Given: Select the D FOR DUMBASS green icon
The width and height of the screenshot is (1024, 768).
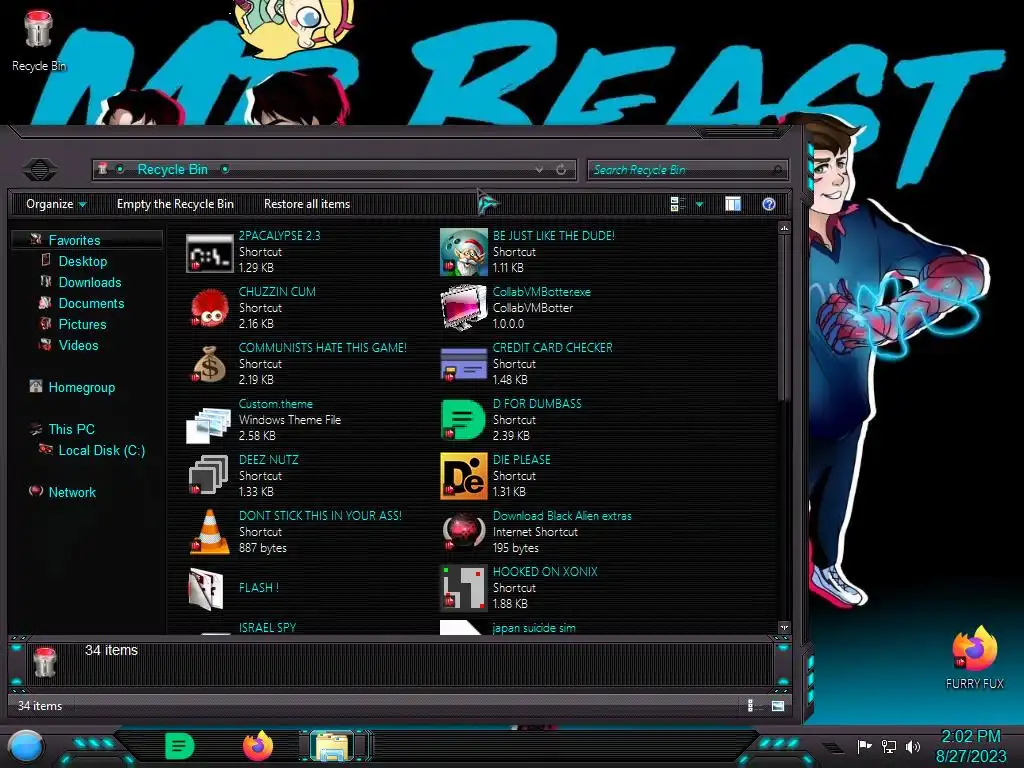Looking at the screenshot, I should tap(464, 420).
